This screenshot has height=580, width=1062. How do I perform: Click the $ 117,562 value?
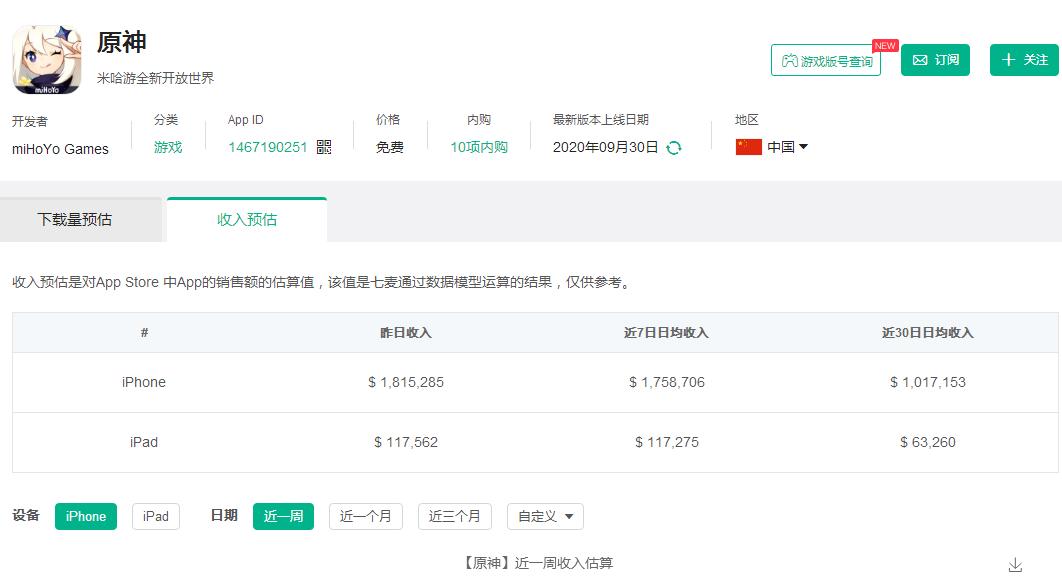pos(406,442)
